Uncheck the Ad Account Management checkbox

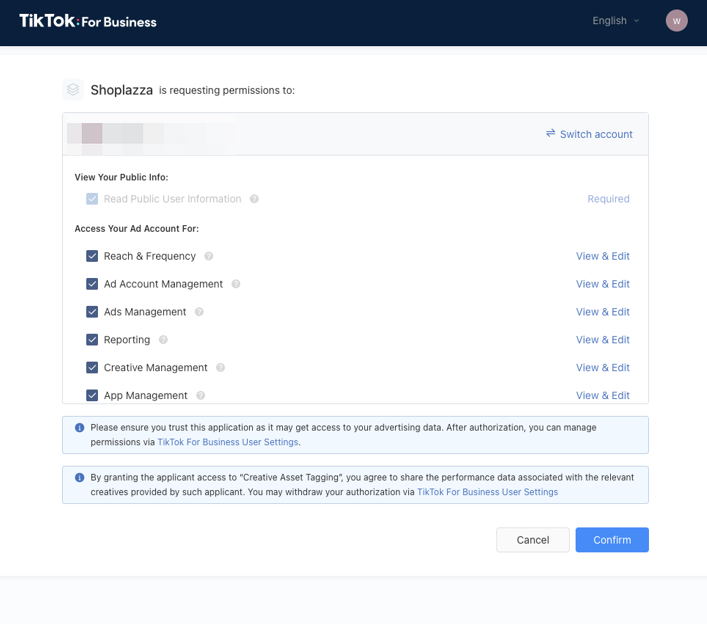coord(92,284)
